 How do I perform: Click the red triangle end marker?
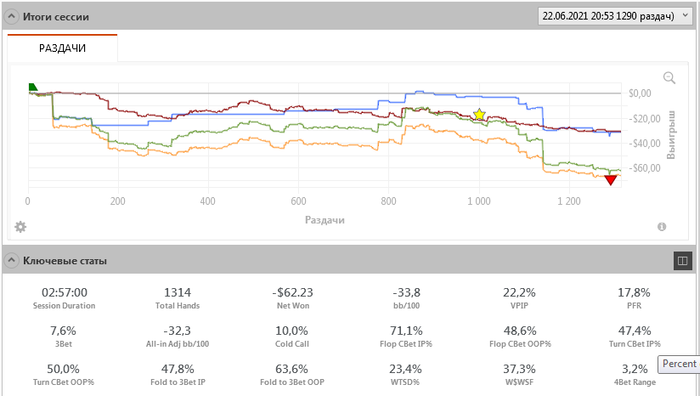610,180
